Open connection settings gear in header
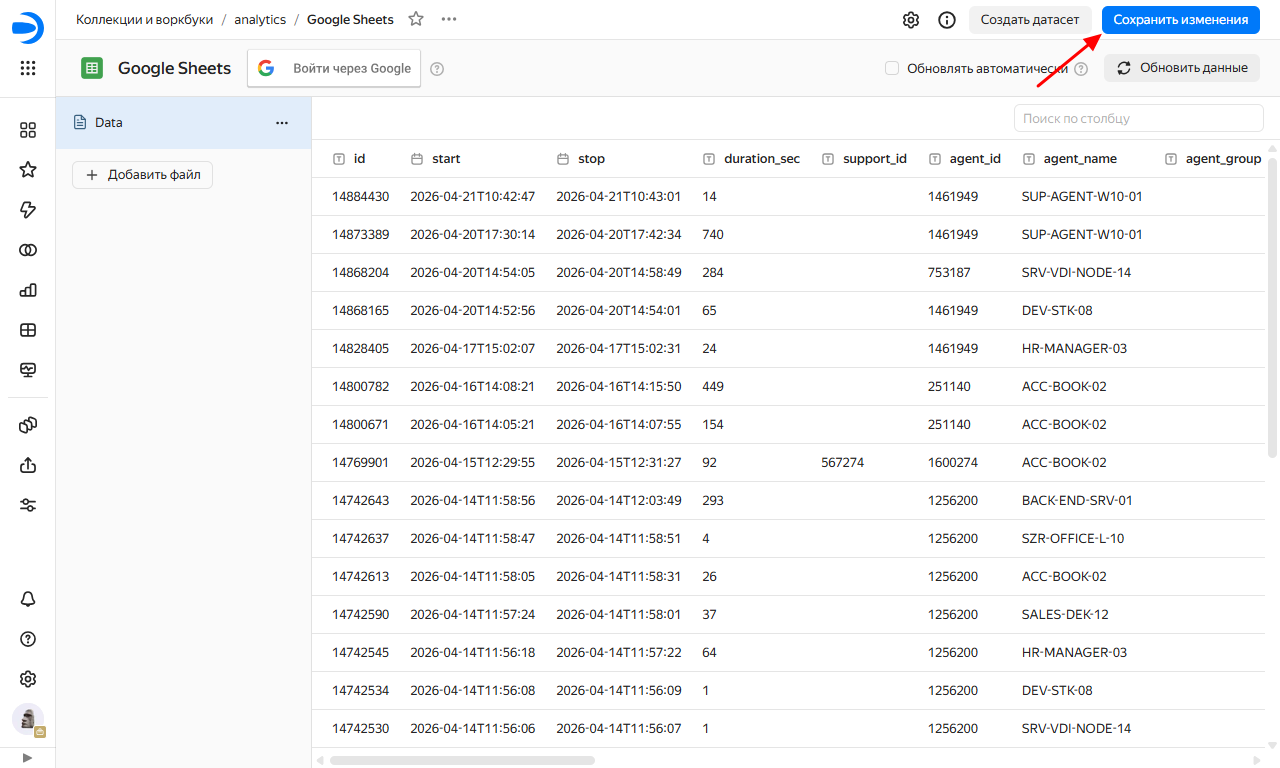1280x768 pixels. 911,20
